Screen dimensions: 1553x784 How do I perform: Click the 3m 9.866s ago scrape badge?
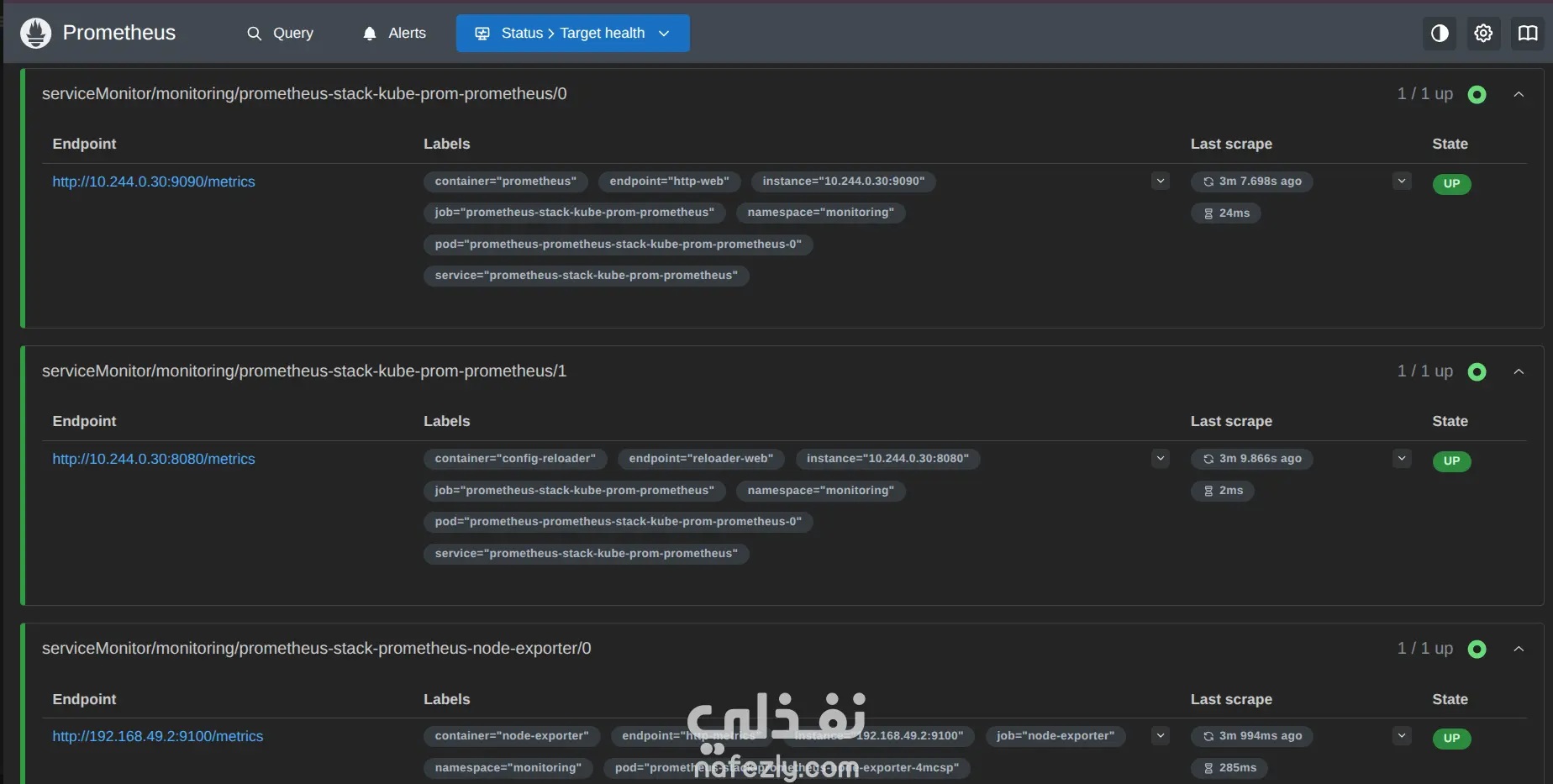(x=1252, y=459)
